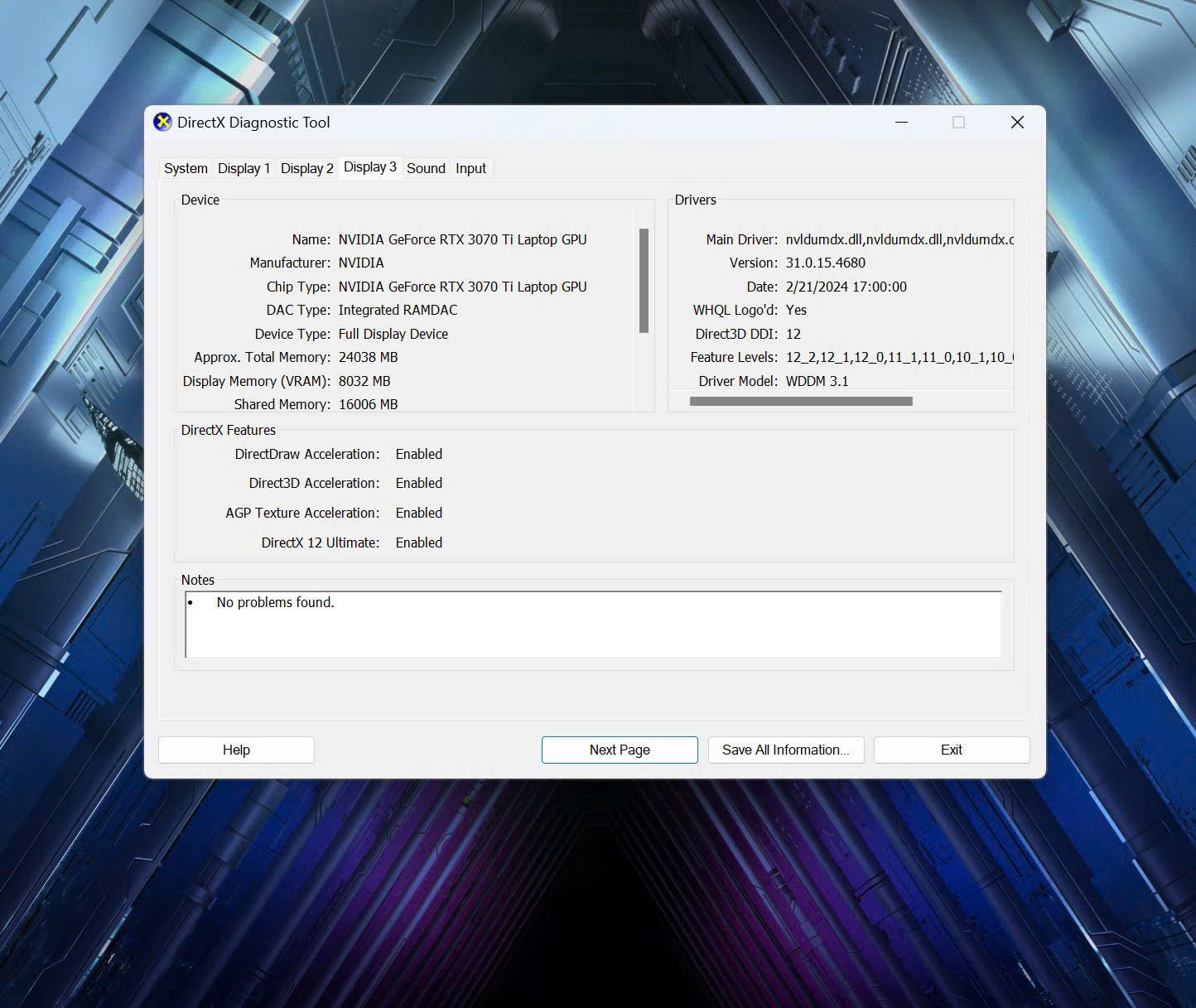
Task: Open the Display 1 tab
Action: (244, 168)
